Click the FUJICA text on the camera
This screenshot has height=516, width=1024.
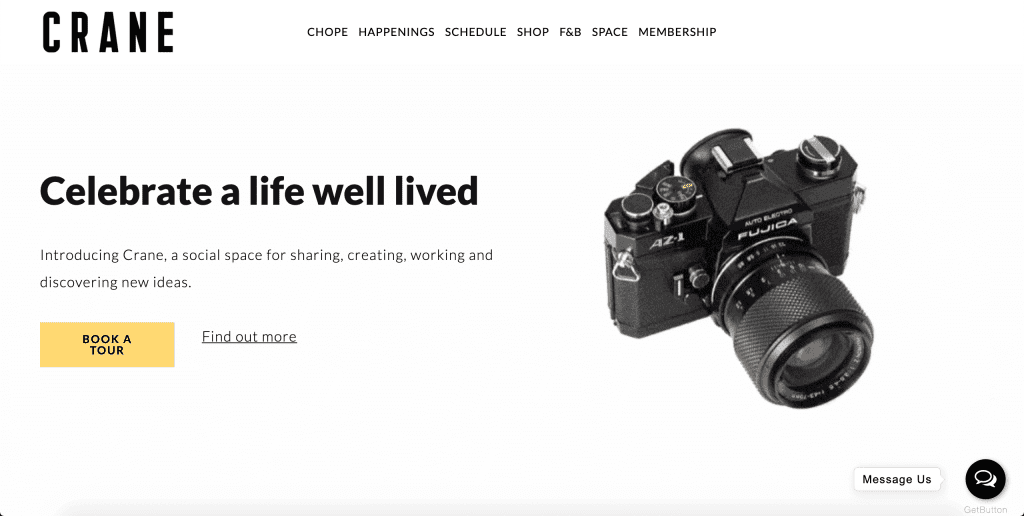(768, 229)
